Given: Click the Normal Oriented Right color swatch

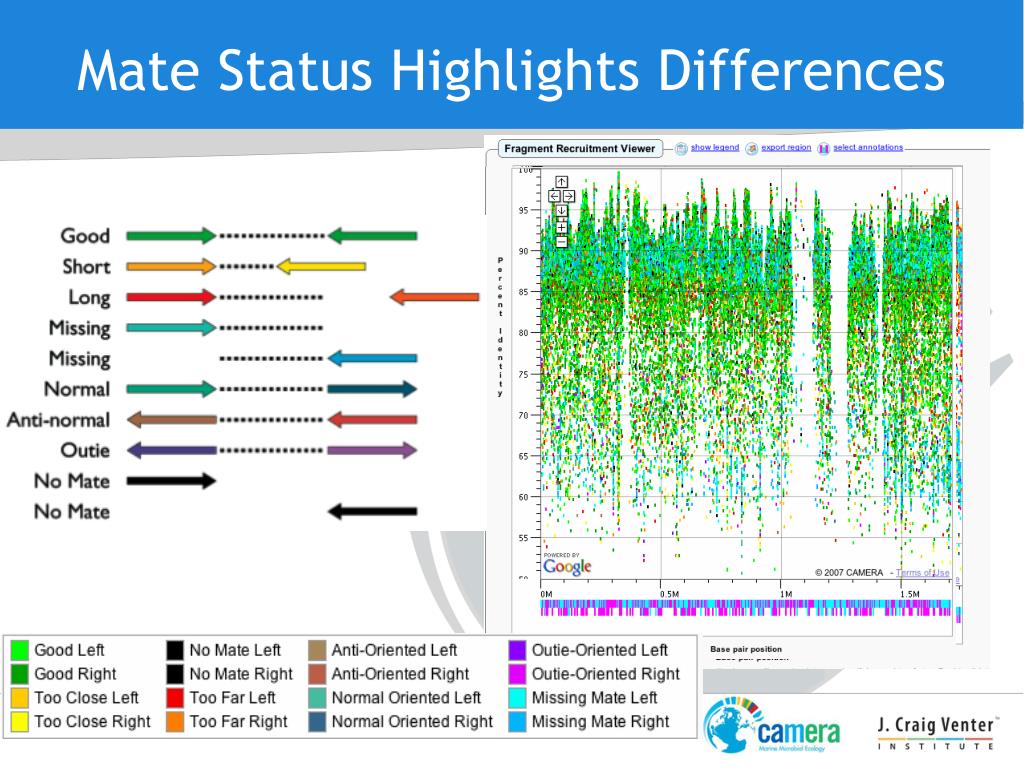Looking at the screenshot, I should [317, 722].
